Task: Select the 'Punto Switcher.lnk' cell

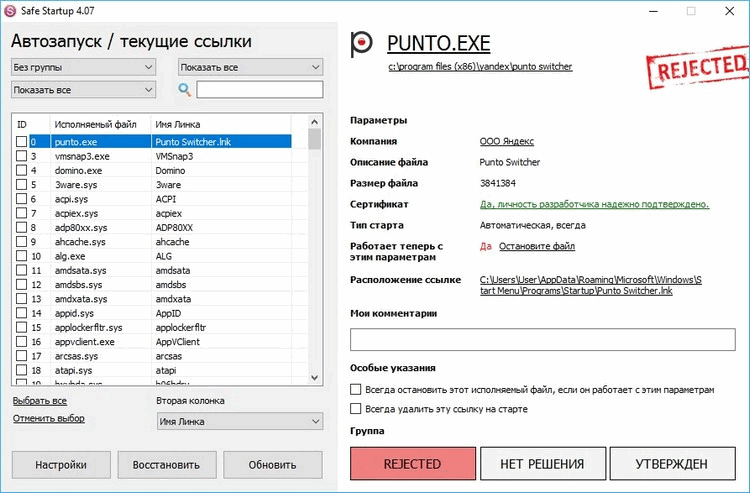Action: (221, 142)
